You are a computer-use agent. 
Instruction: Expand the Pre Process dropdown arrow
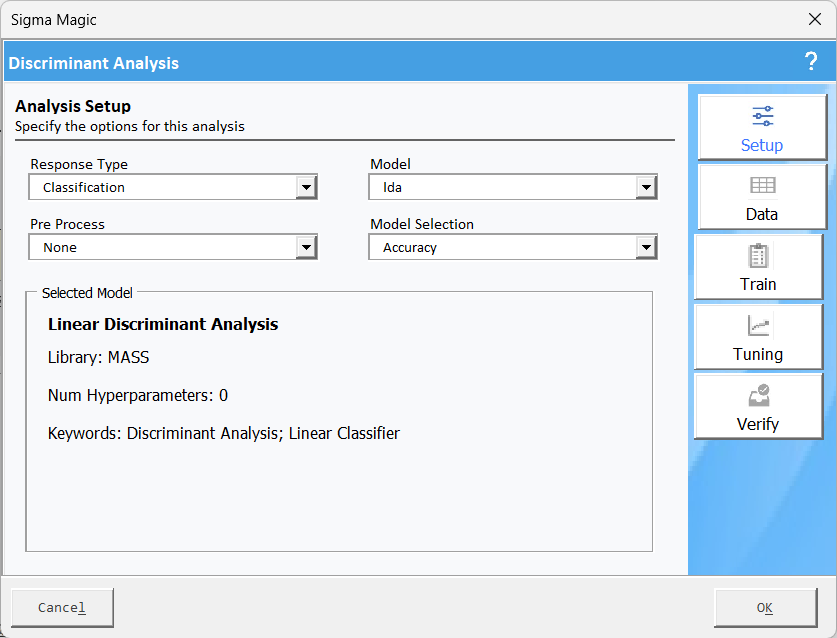point(306,247)
